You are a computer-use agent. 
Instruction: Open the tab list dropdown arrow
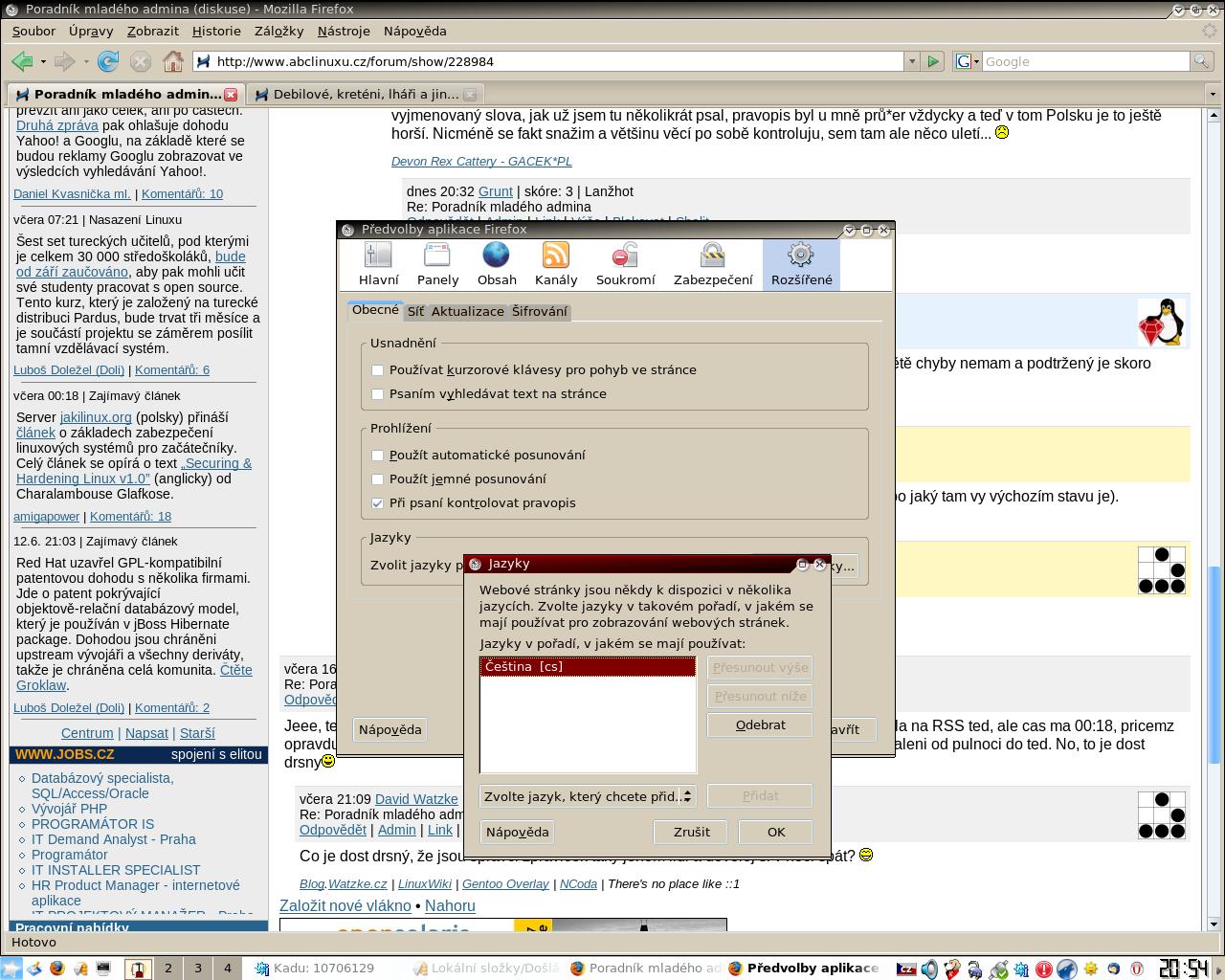pyautogui.click(x=1213, y=94)
